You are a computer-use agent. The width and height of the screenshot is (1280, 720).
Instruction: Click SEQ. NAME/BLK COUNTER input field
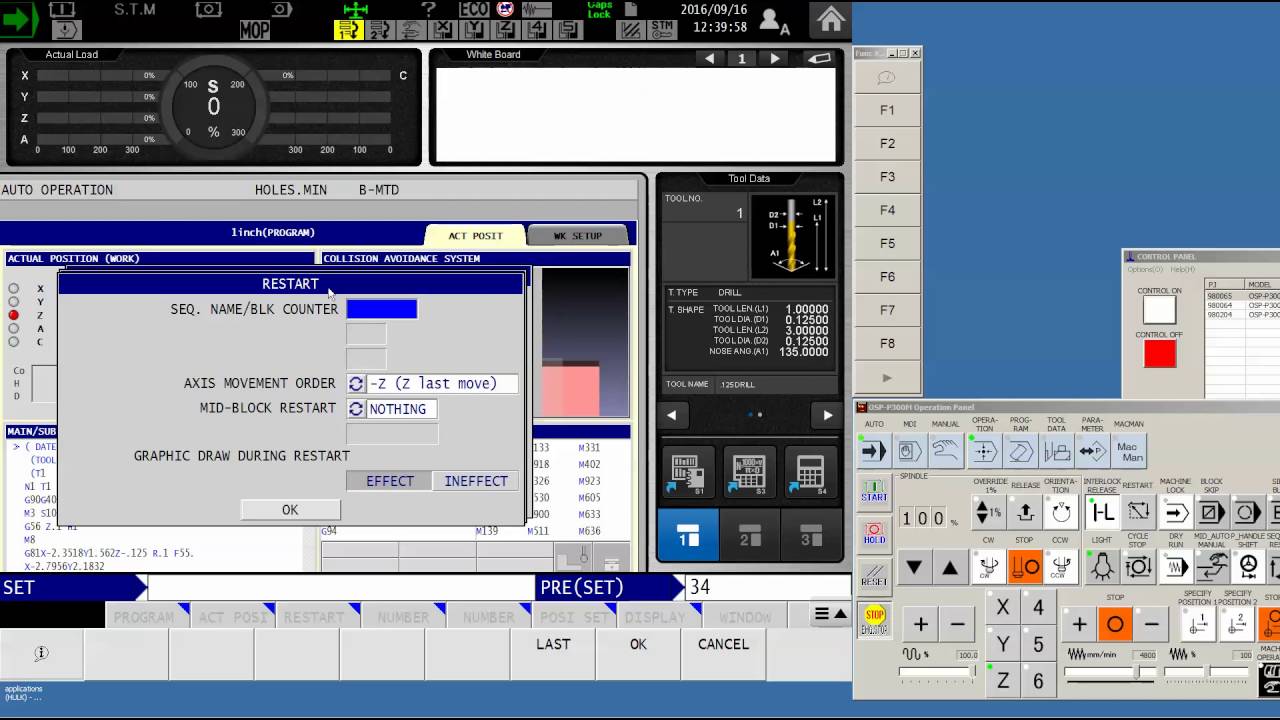[x=381, y=310]
